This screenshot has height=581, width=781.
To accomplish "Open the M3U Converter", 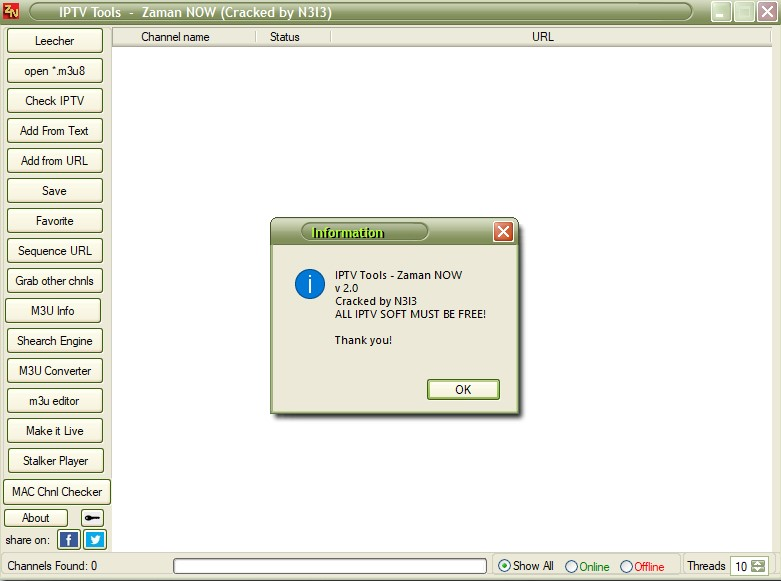I will pos(55,371).
